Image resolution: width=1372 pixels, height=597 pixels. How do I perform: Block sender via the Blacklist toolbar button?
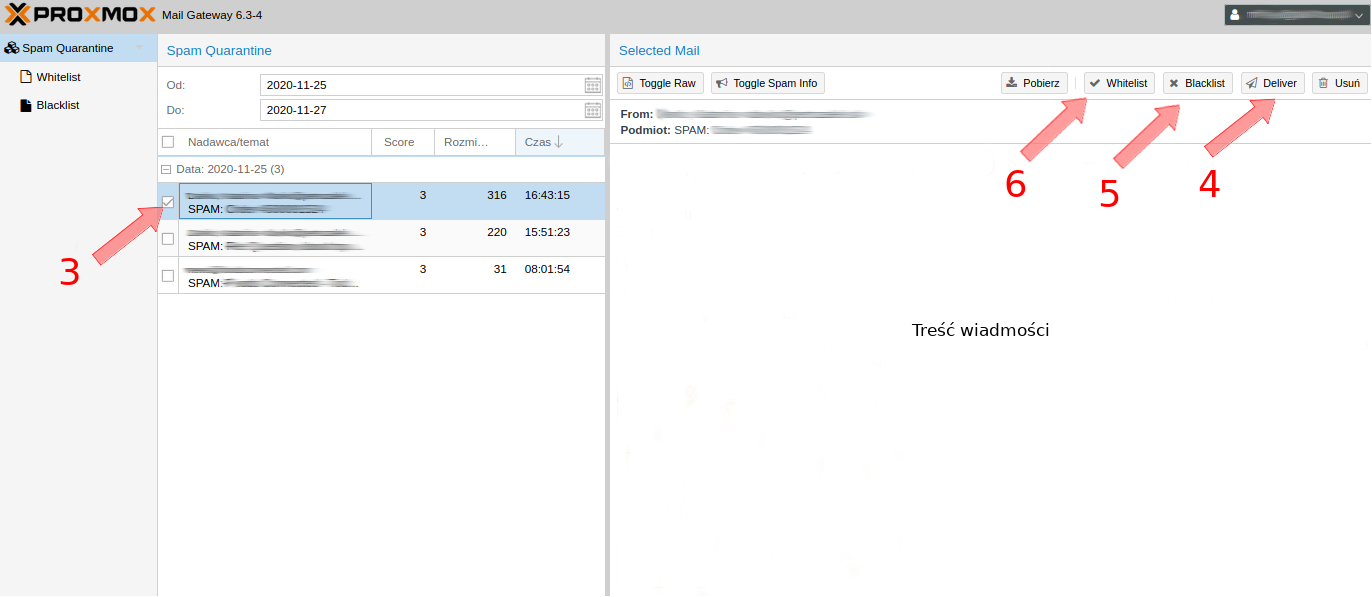(x=1197, y=83)
